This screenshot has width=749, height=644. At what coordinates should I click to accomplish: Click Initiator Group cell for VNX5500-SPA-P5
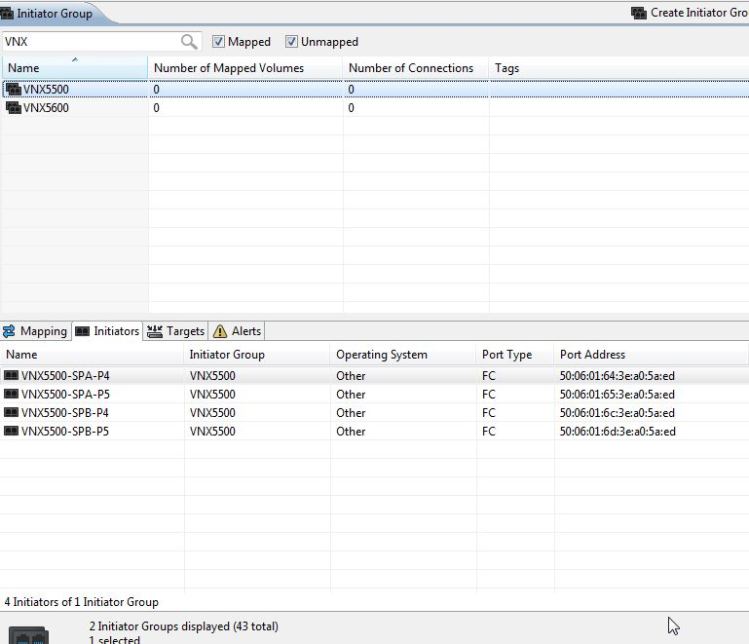(213, 395)
